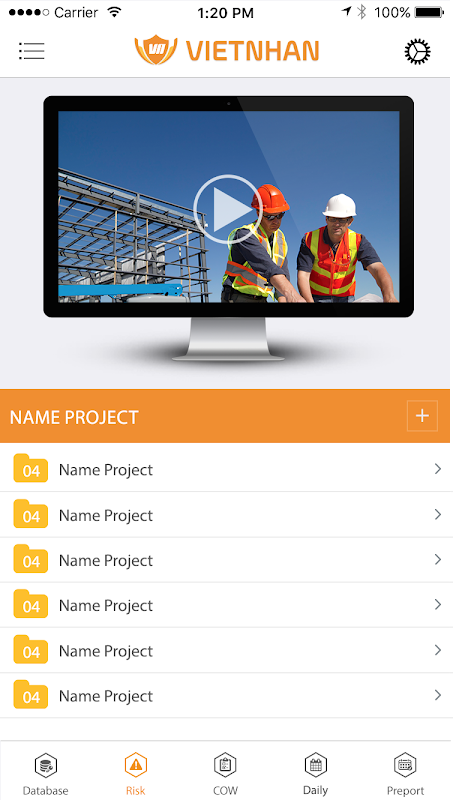The height and width of the screenshot is (800, 453).
Task: Open fourth Name Project list entry
Action: (226, 605)
